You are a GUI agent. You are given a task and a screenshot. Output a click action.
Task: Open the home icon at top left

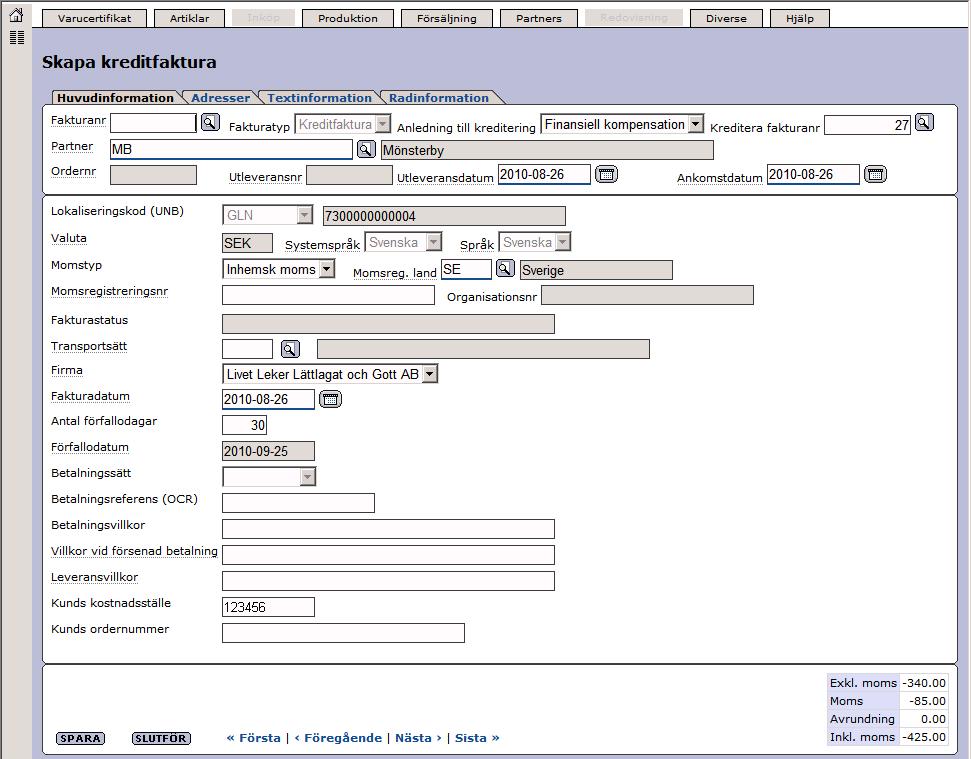pyautogui.click(x=16, y=15)
